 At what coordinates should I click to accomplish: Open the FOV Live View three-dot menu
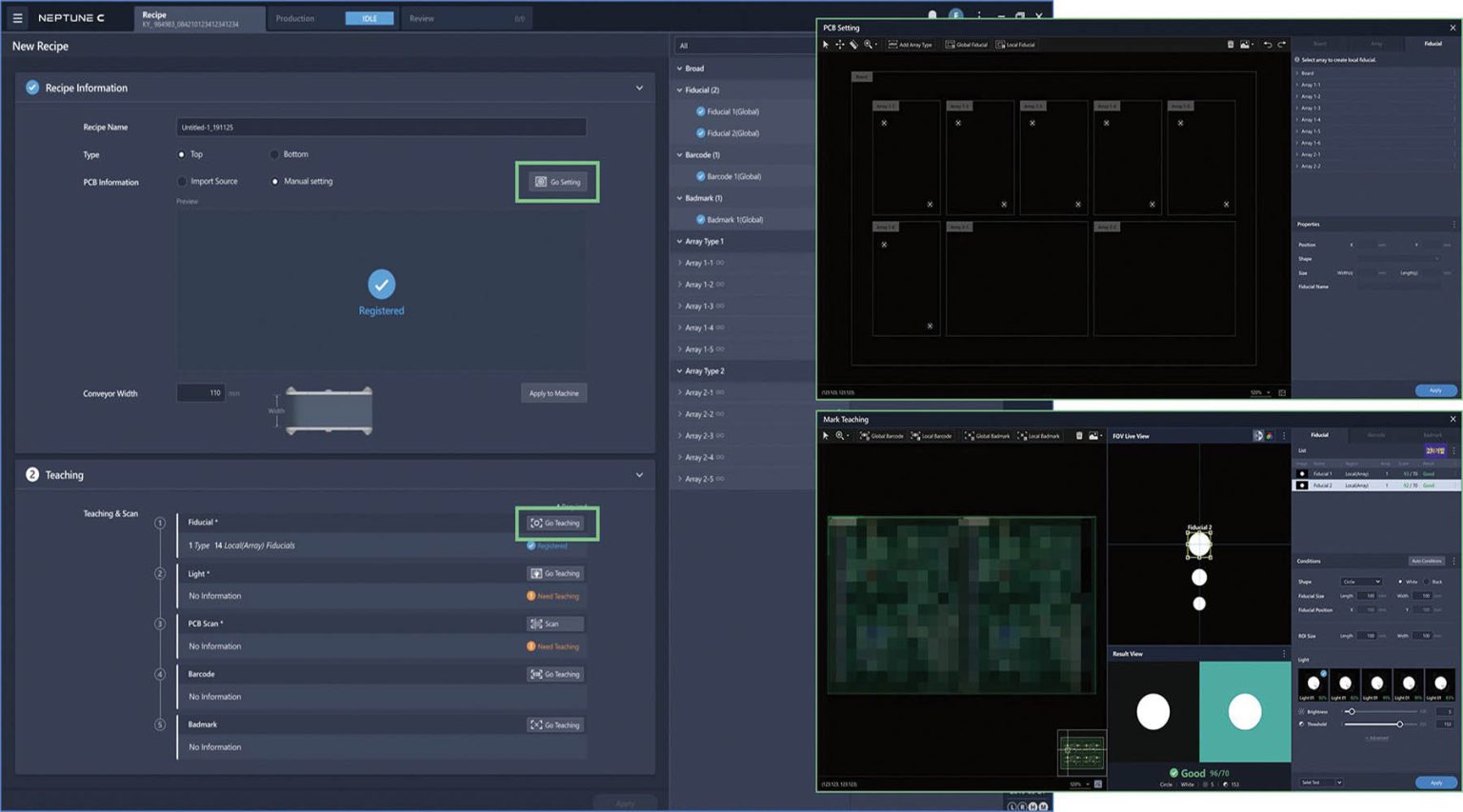coord(1284,436)
